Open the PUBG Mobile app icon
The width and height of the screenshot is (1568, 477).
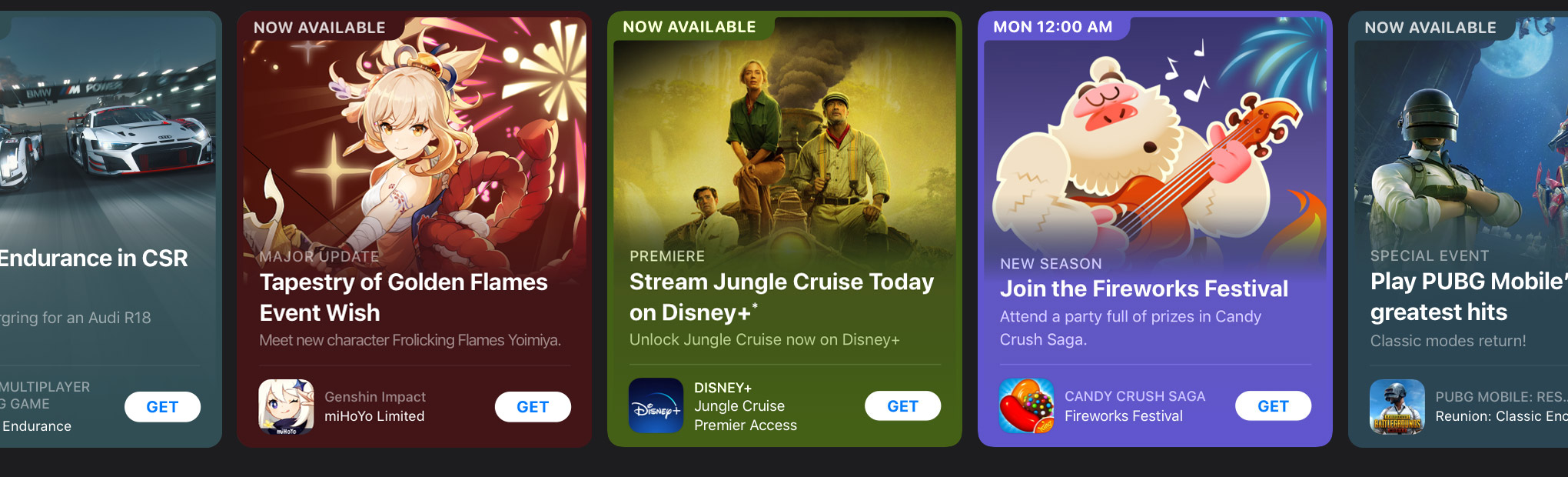pos(1397,406)
